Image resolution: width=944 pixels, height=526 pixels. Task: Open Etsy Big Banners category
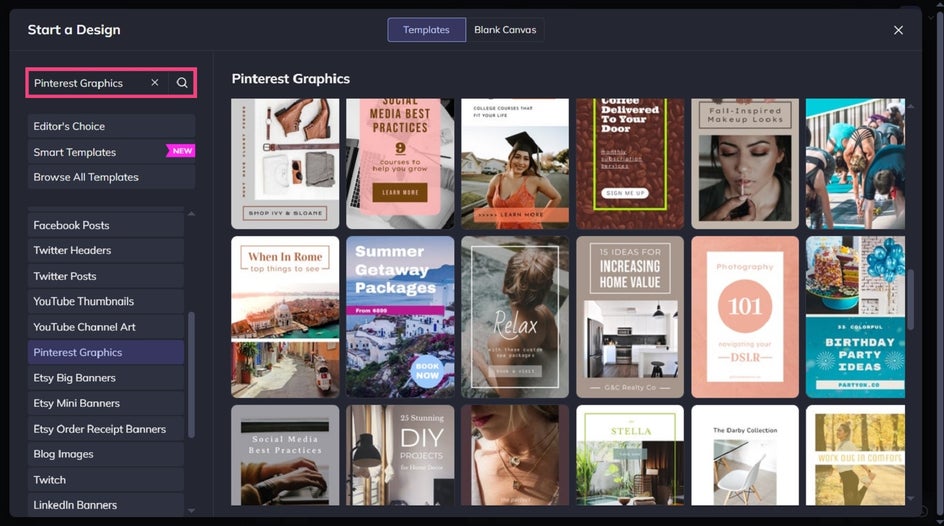106,378
